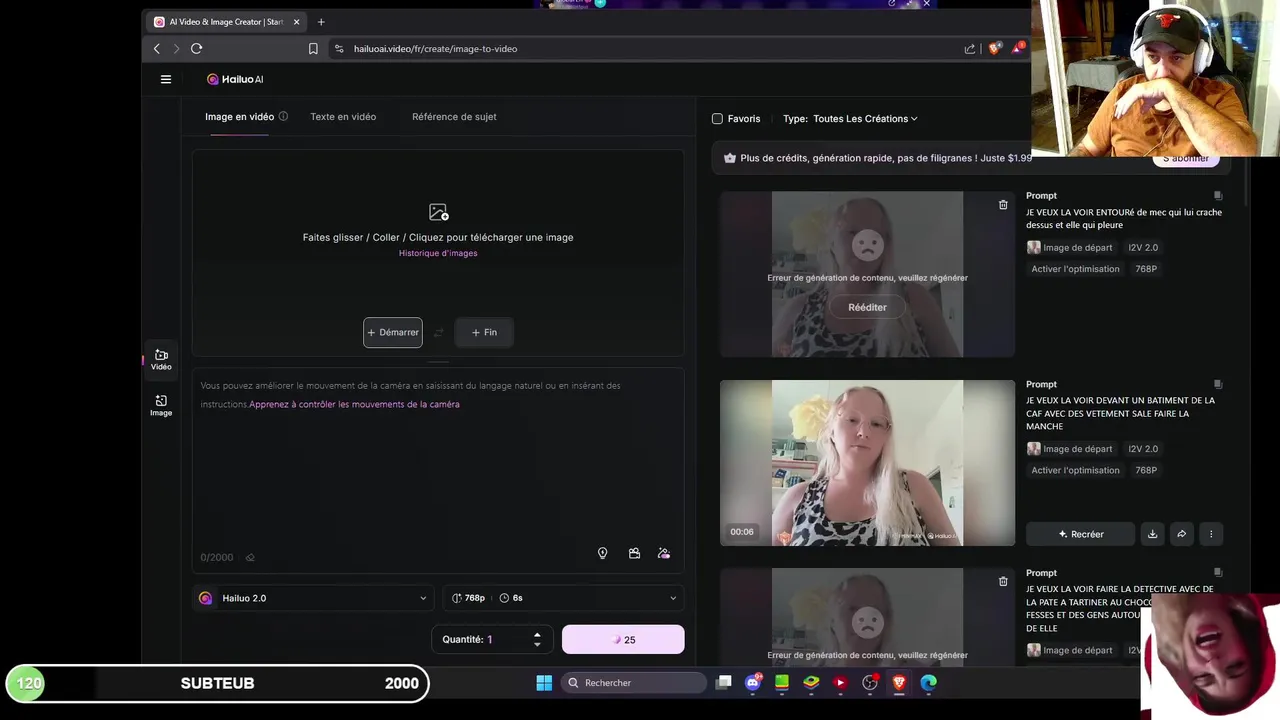1280x720 pixels.
Task: Open Historique d'images link
Action: [438, 253]
